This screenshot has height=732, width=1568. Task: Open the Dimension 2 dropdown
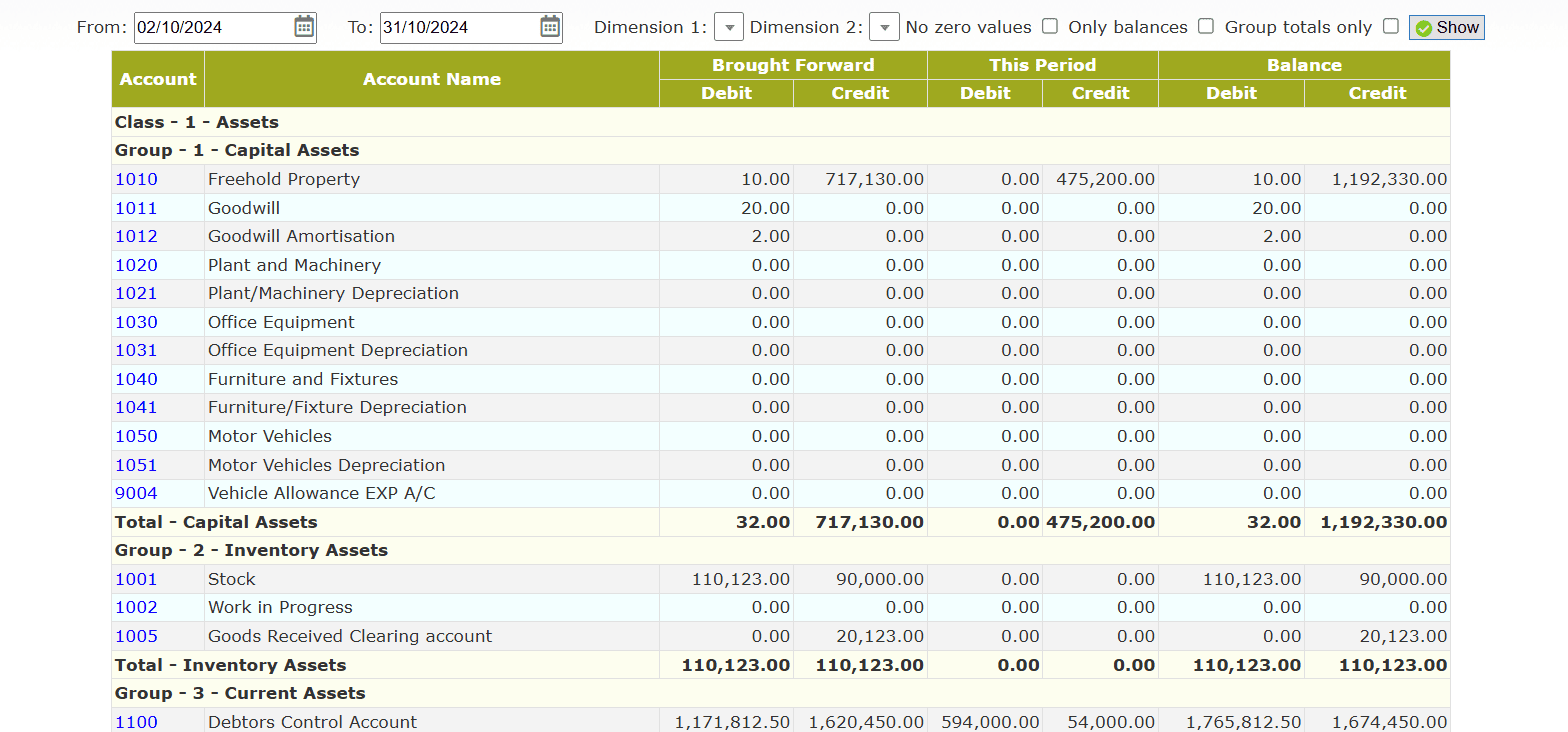click(x=884, y=27)
